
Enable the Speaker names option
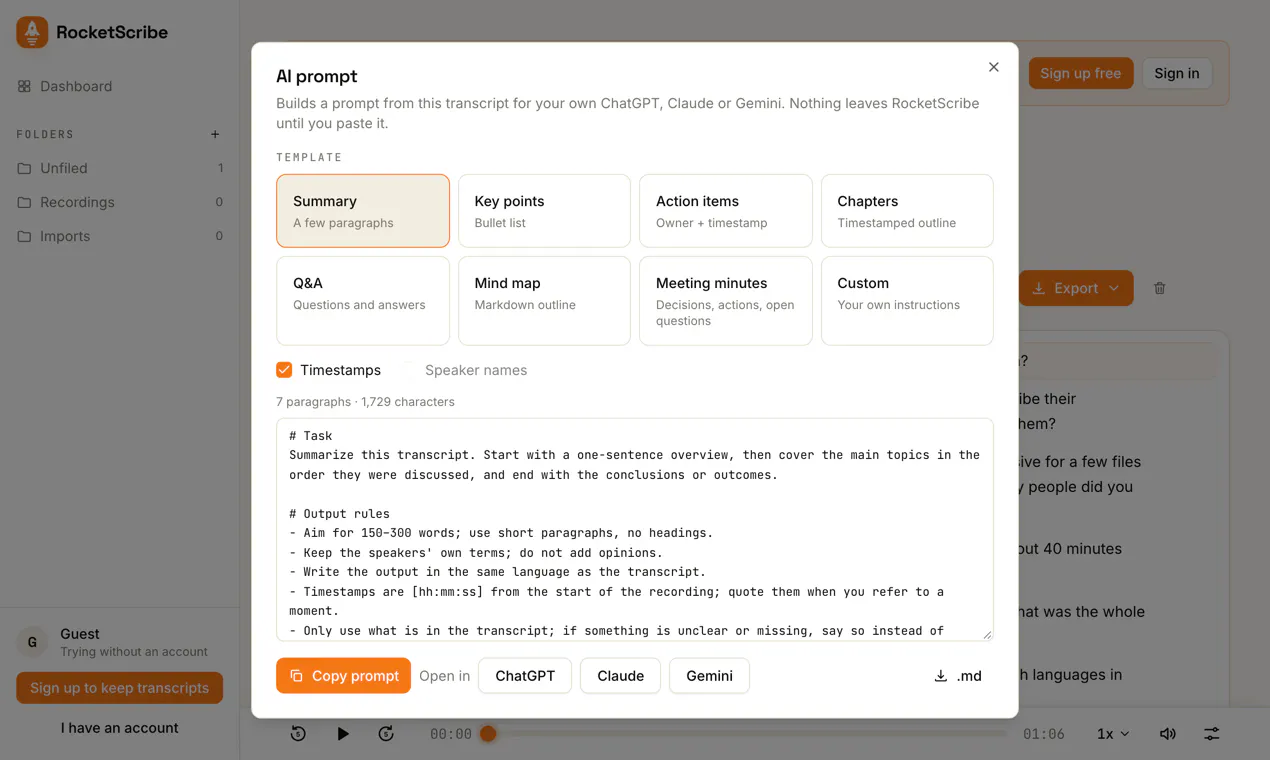pos(409,370)
